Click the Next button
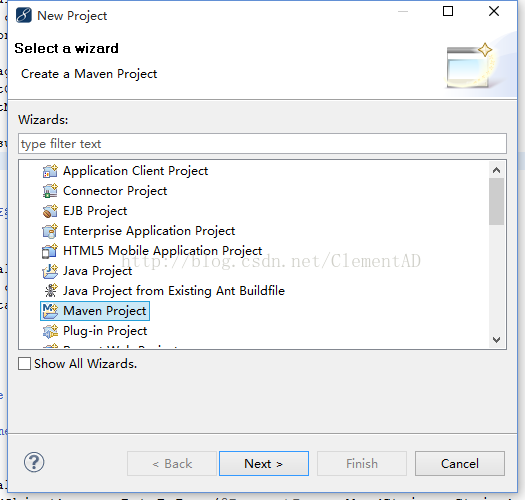The height and width of the screenshot is (500, 525). tap(264, 463)
